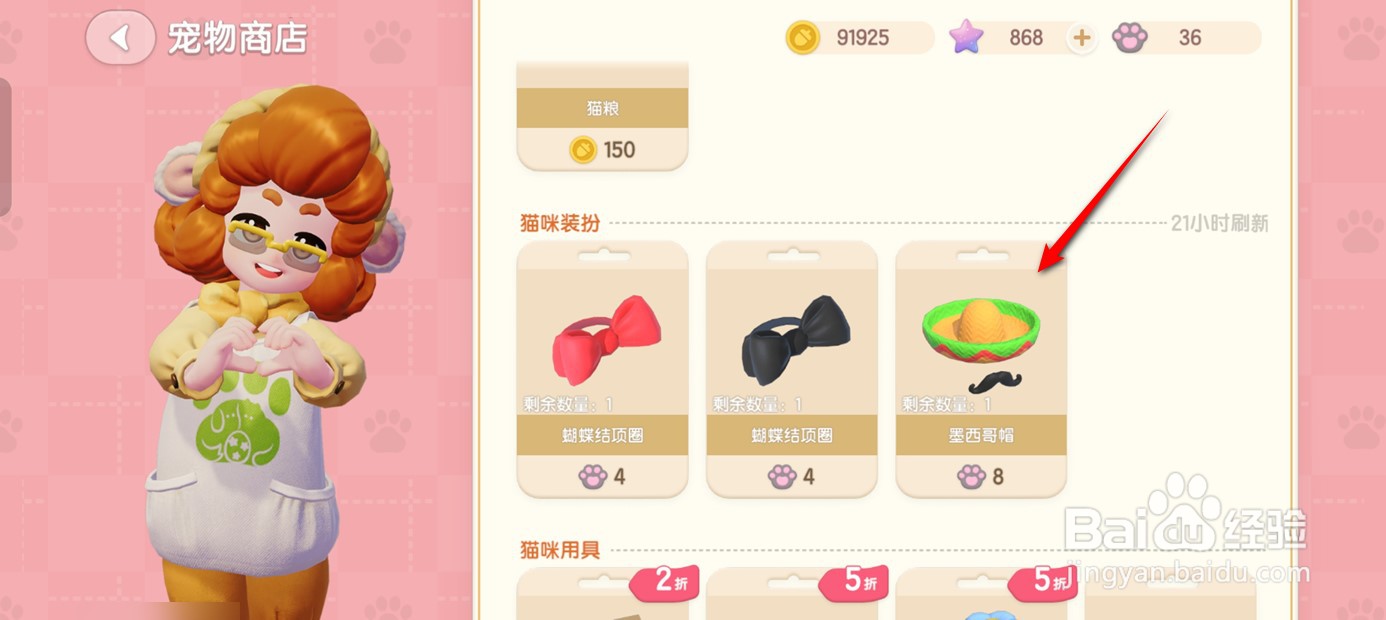Buy black bow collar for 4 paws
1386x620 pixels.
tap(792, 476)
